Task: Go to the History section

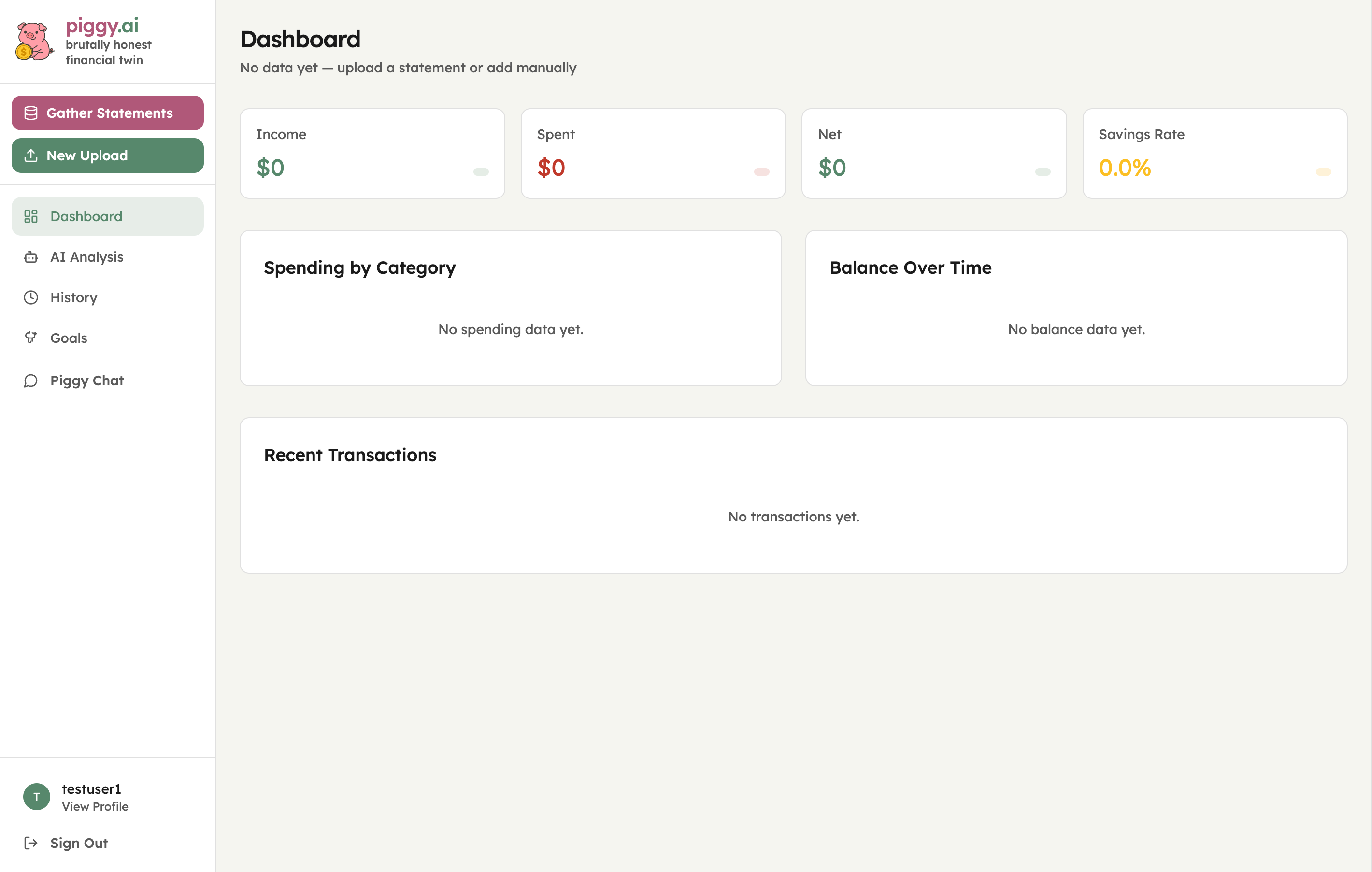Action: (74, 298)
